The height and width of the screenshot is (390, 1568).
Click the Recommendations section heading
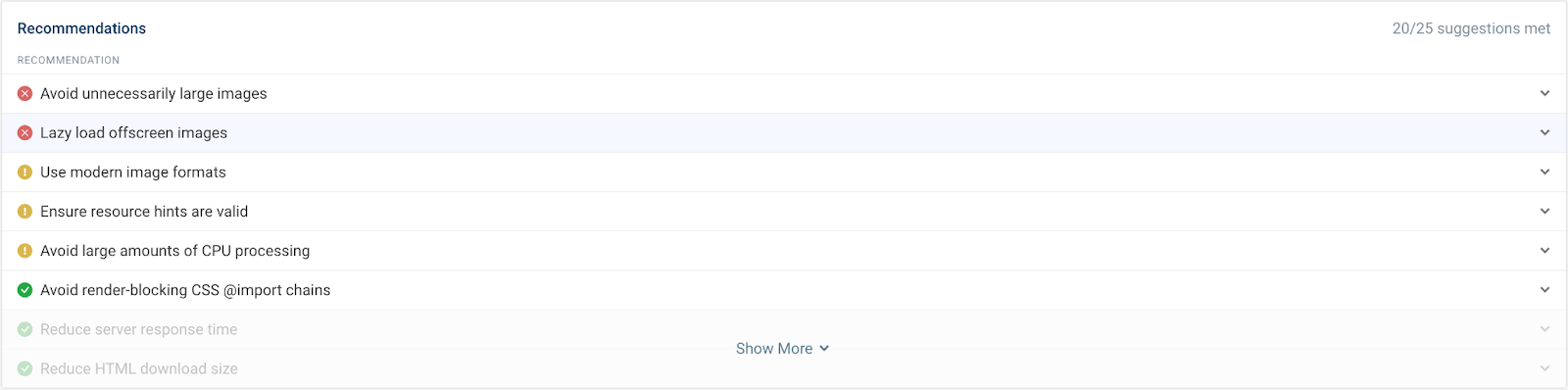81,28
